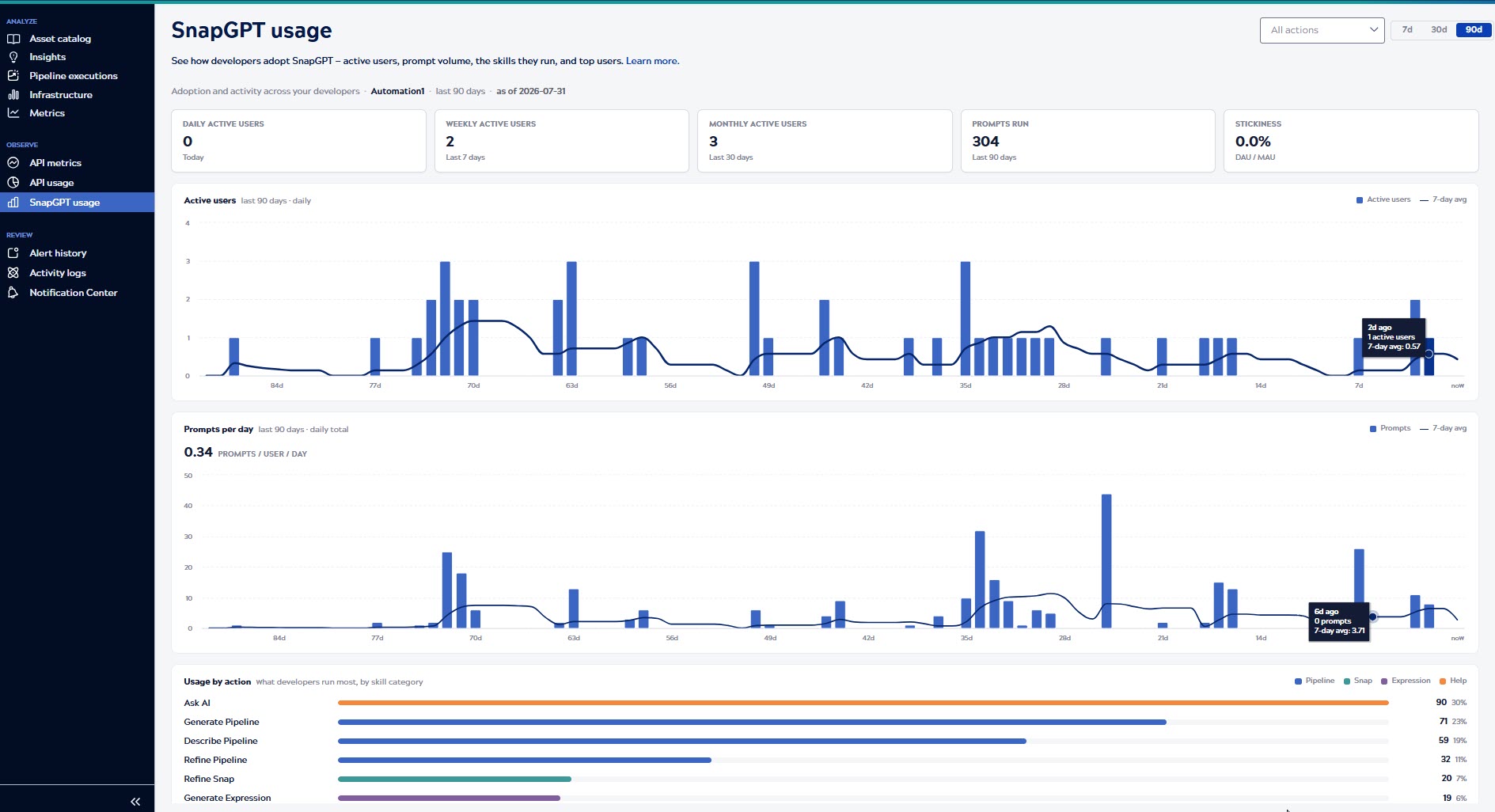Screen dimensions: 1495x812
Task: Toggle 7-day avg legend in Active users chart
Action: pos(1444,199)
